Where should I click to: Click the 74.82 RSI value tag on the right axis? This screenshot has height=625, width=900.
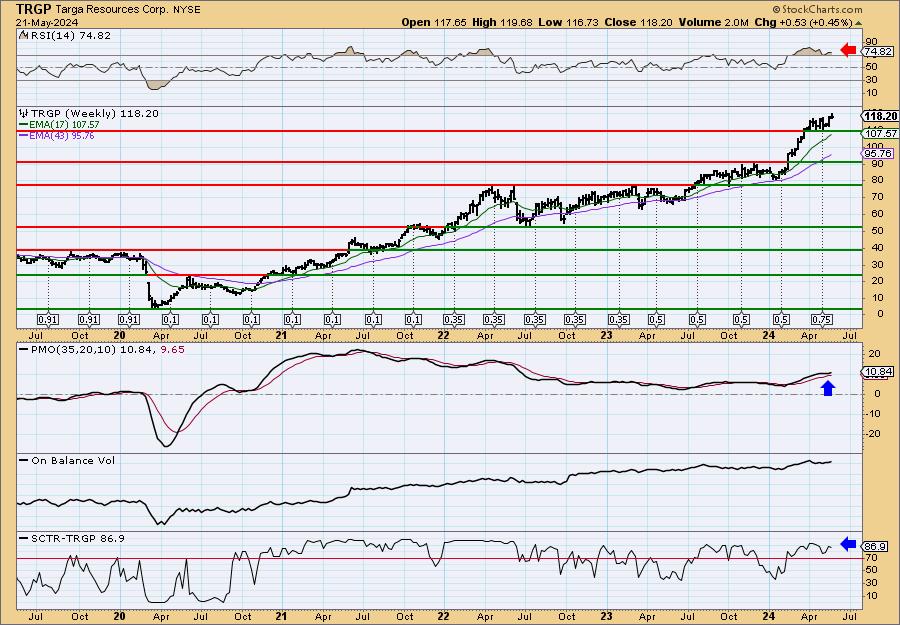click(878, 52)
